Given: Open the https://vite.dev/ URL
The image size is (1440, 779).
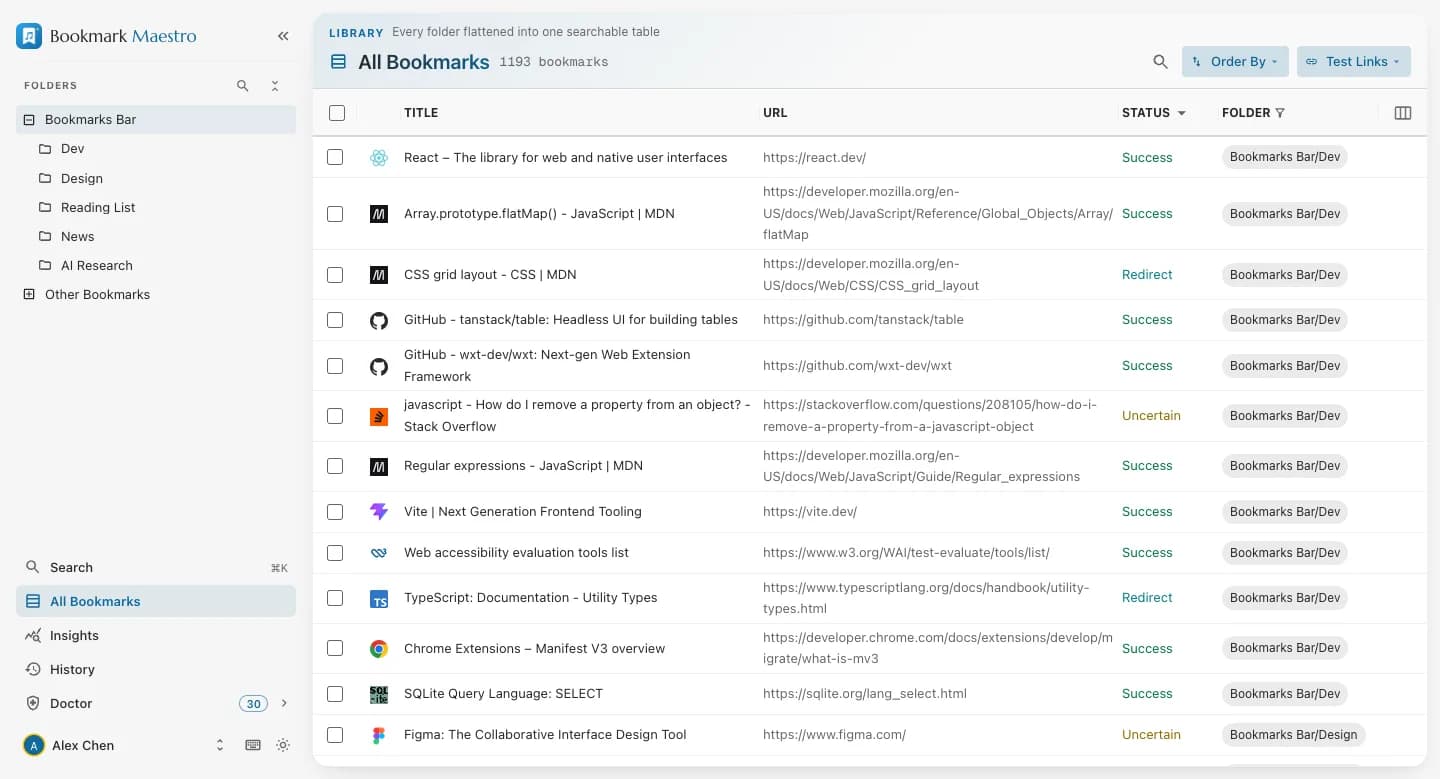Looking at the screenshot, I should click(x=810, y=512).
